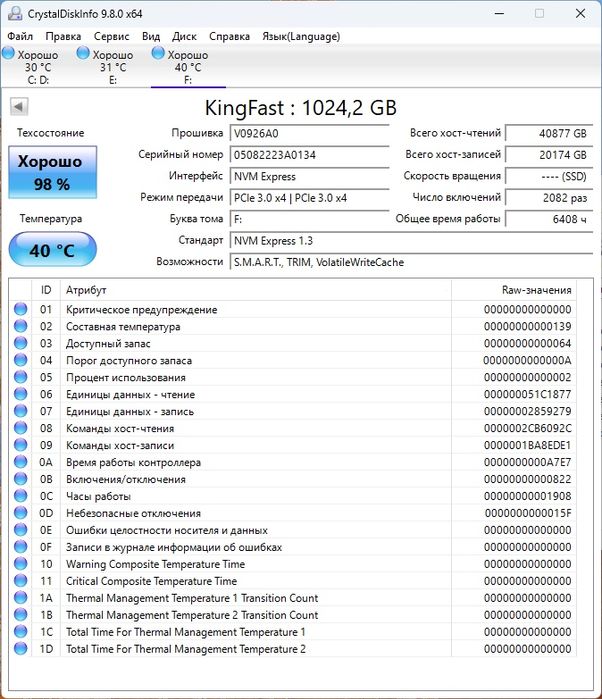
Task: Click status orb for row 0F error log entries
Action: [21, 547]
